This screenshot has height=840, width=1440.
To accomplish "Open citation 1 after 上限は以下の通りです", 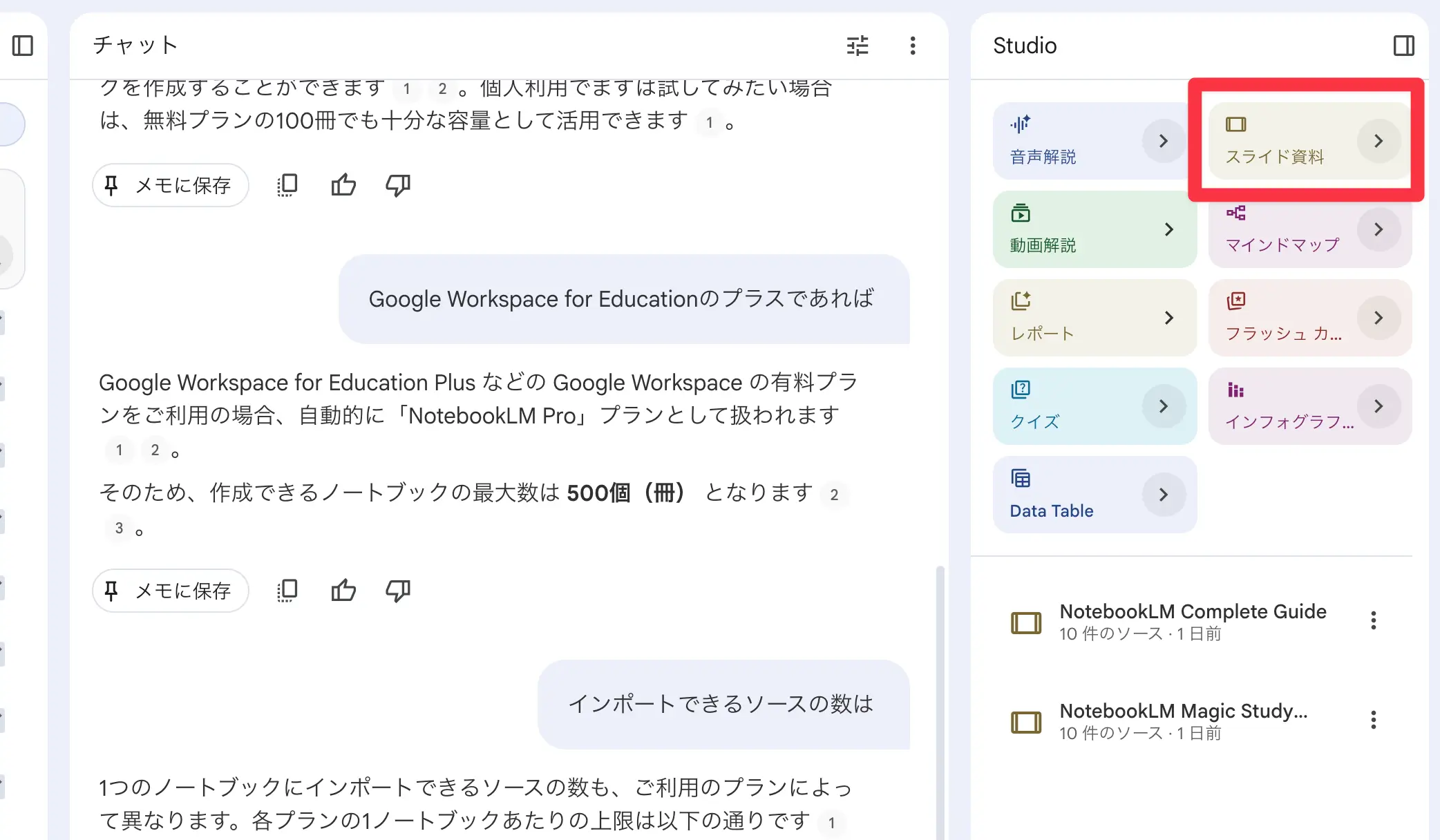I will 831,823.
